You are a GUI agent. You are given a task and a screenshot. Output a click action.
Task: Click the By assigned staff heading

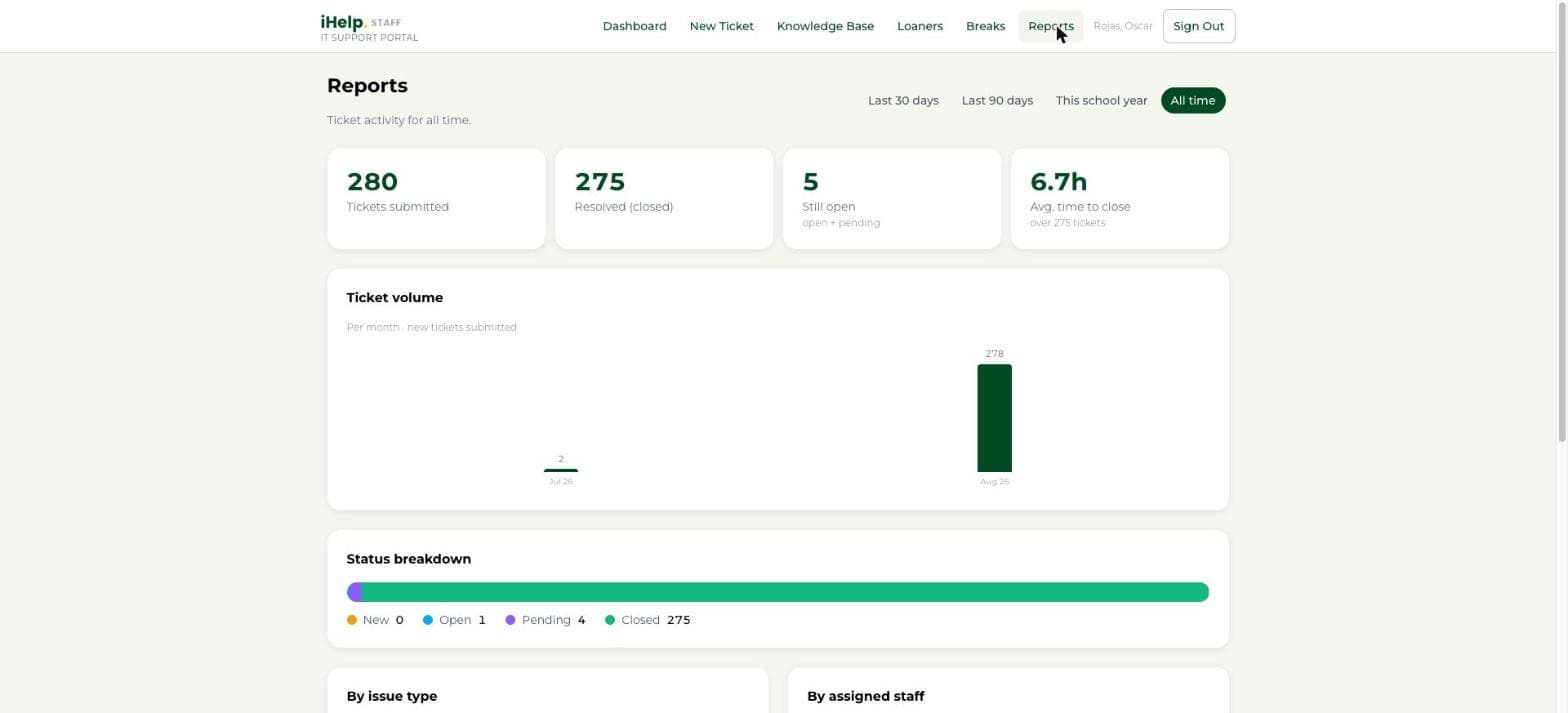click(866, 696)
